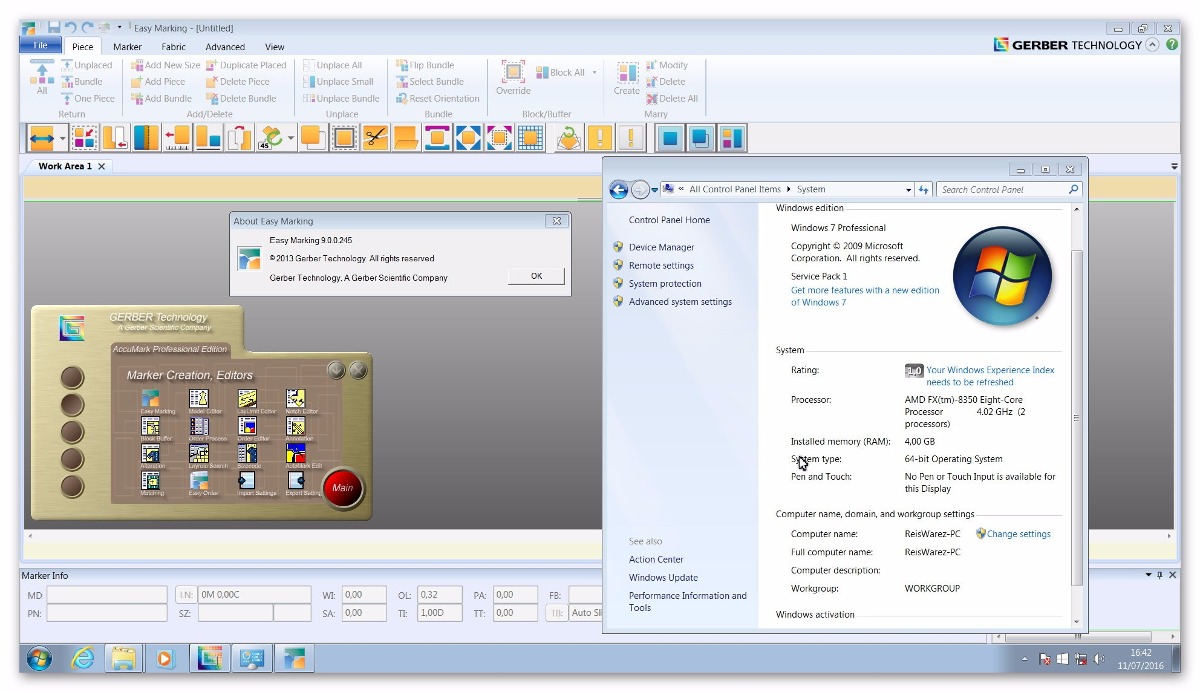The image size is (1200, 692).
Task: Click the OL field showing 0,32
Action: (440, 594)
